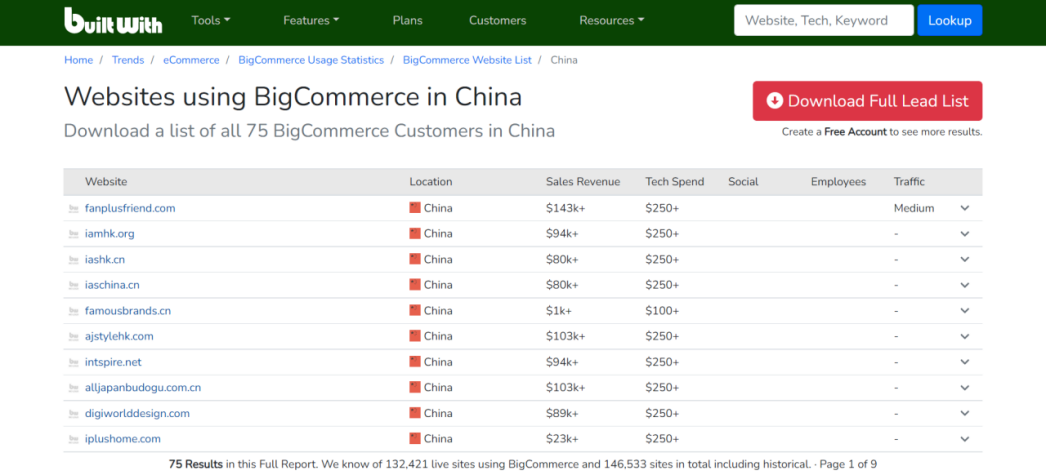1046x476 pixels.
Task: Click the site icon beside famousbrands.cn
Action: tap(73, 311)
